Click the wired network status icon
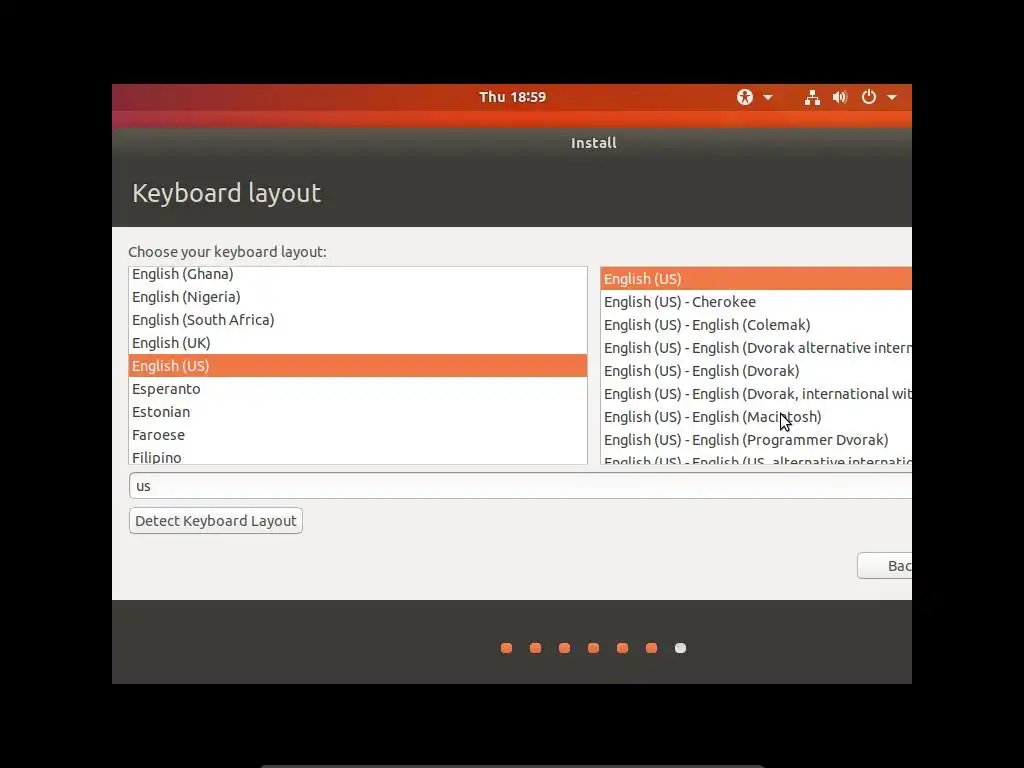The height and width of the screenshot is (768, 1024). 812,97
